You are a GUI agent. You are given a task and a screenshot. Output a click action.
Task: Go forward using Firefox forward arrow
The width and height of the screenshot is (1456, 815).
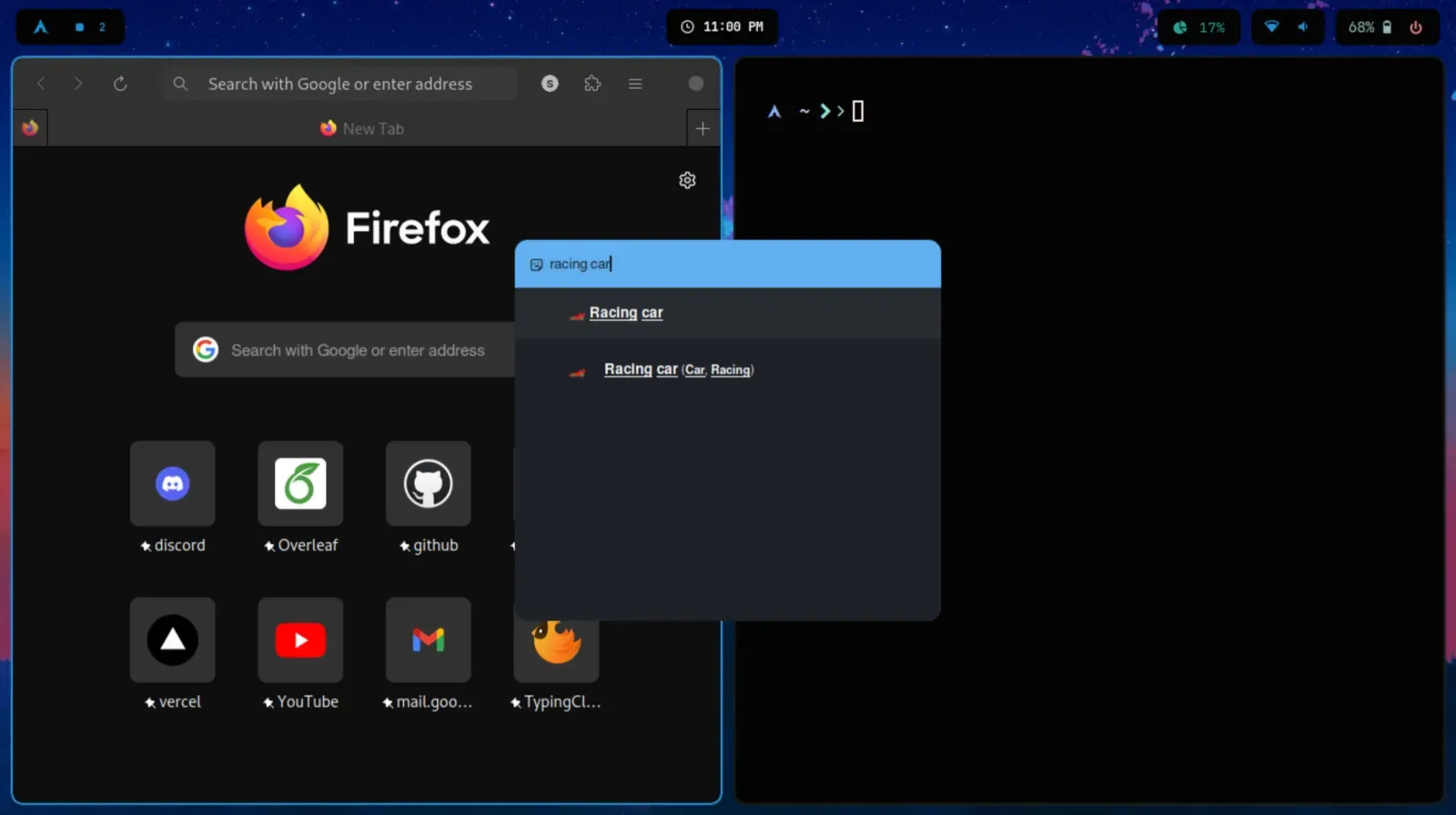pyautogui.click(x=78, y=84)
